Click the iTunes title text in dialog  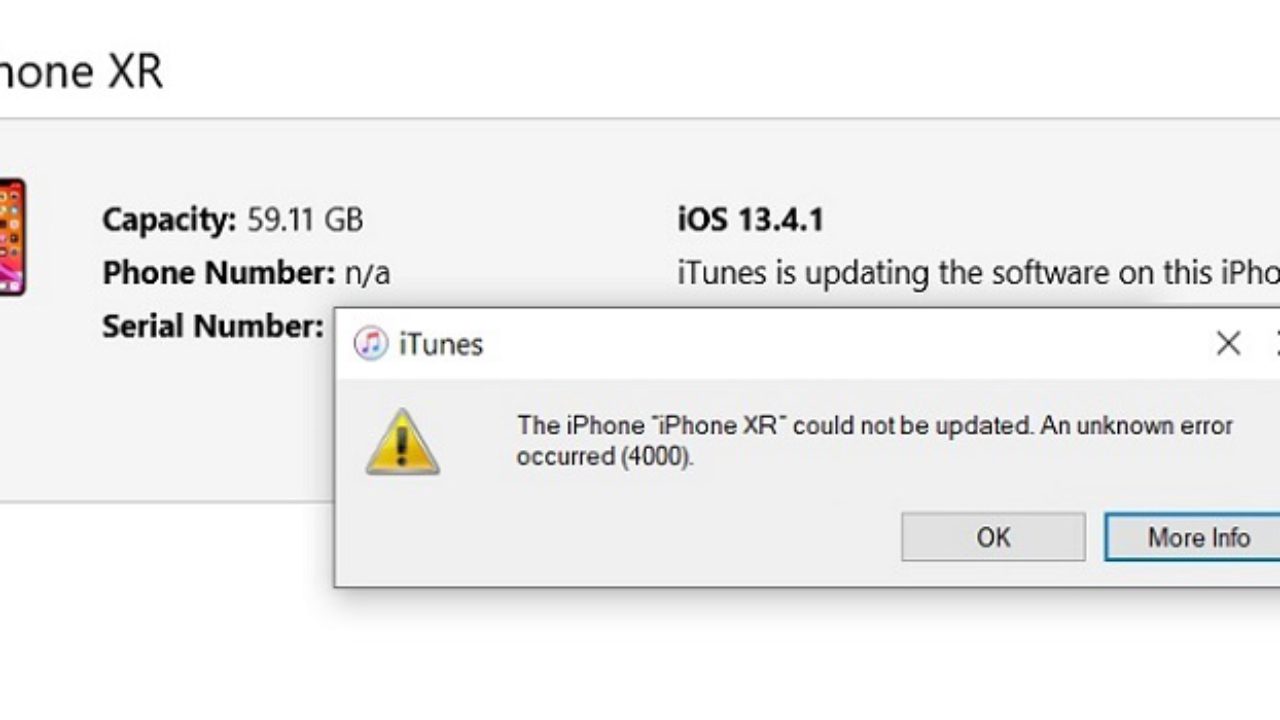click(440, 344)
